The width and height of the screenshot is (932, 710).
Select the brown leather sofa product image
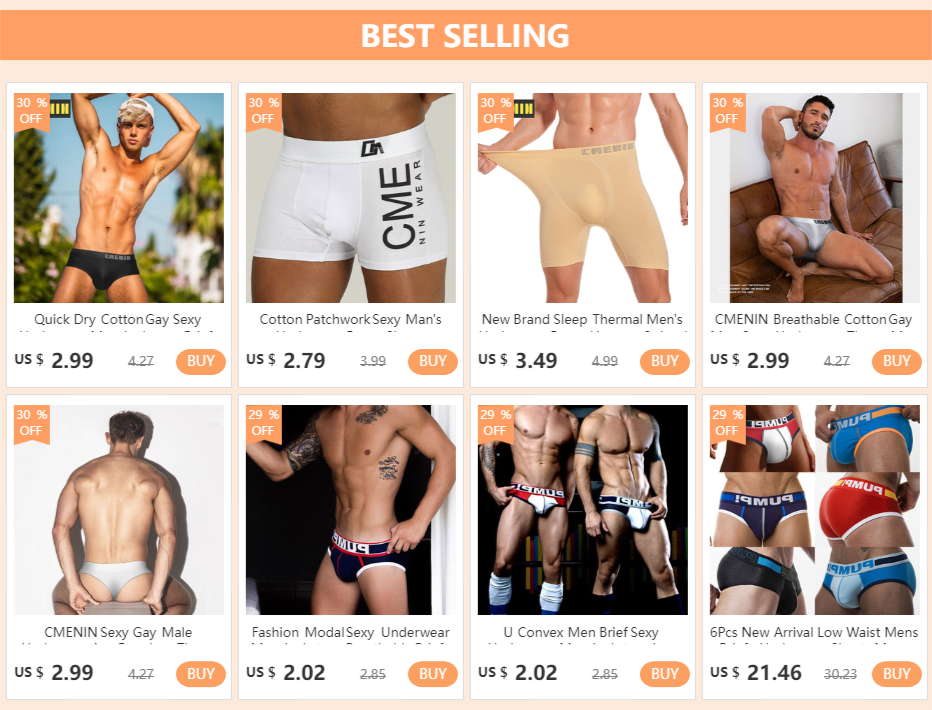pos(814,197)
